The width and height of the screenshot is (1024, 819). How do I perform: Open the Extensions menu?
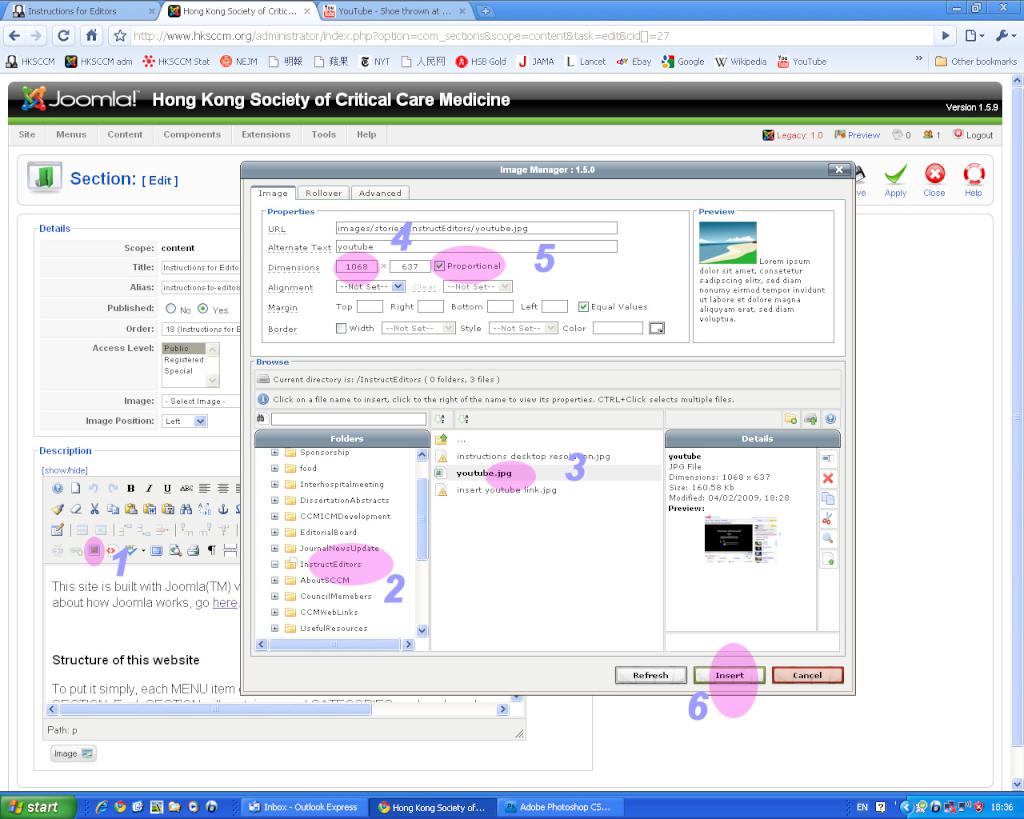pos(266,135)
